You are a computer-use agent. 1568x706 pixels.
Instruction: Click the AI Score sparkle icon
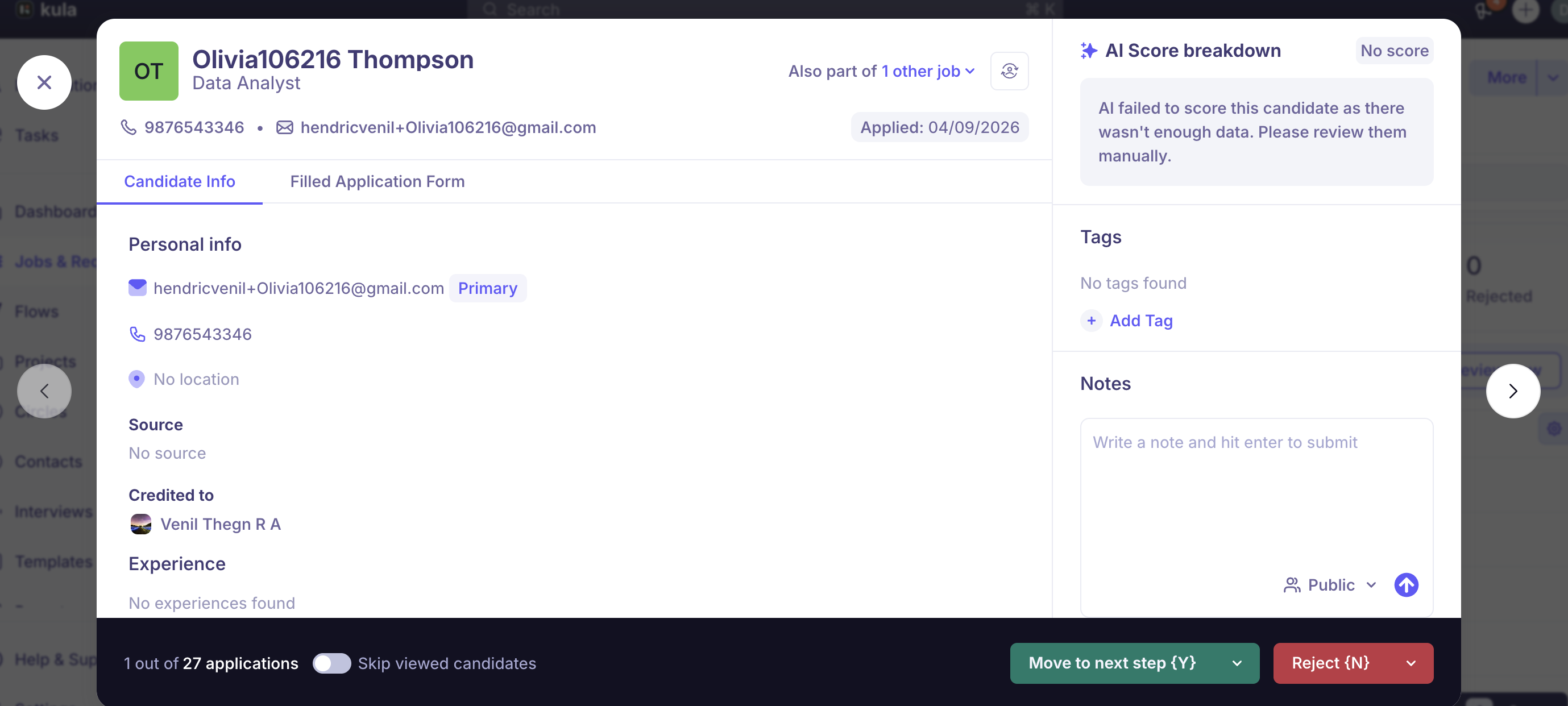[x=1088, y=51]
